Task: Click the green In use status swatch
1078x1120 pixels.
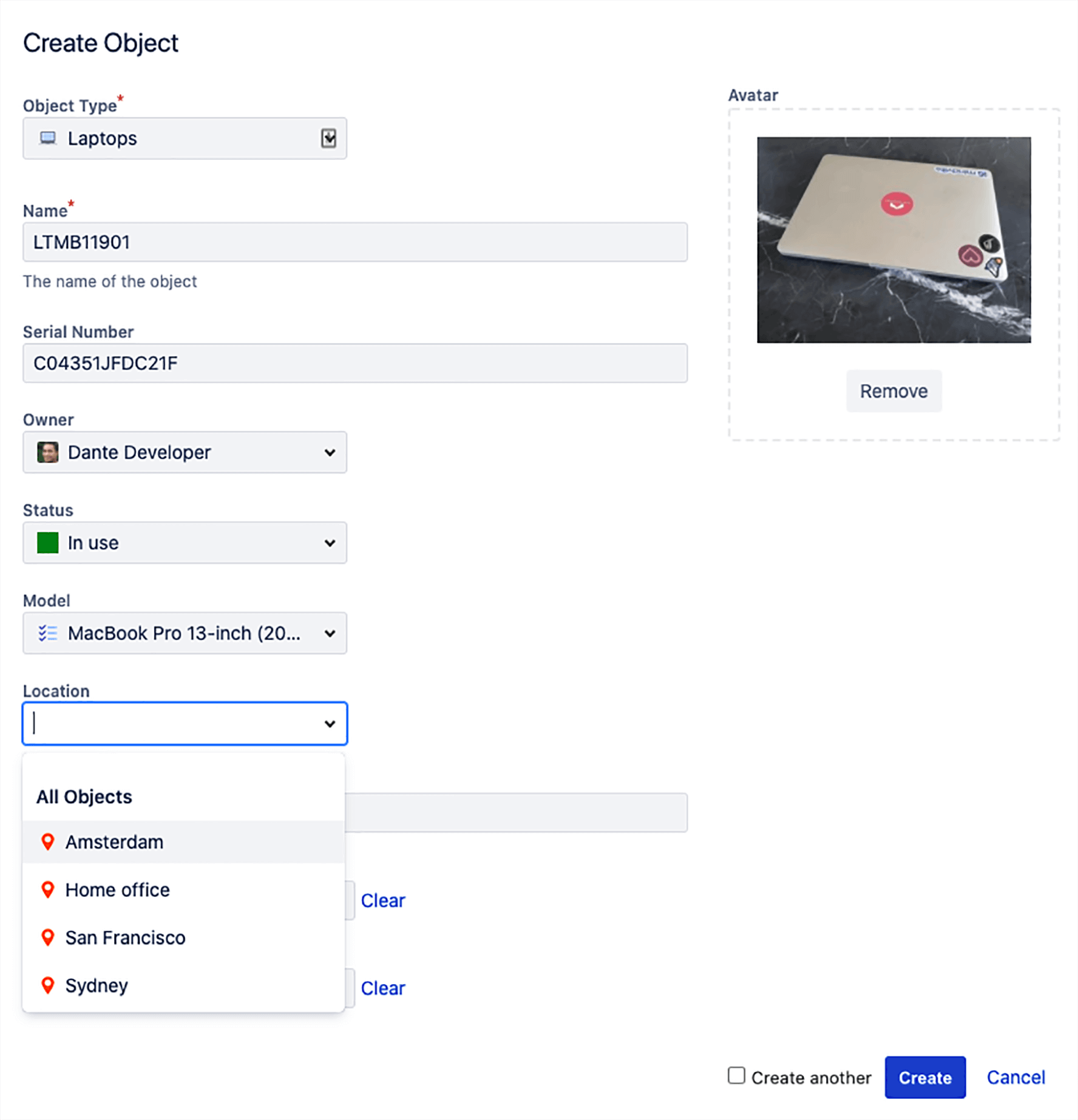Action: (x=47, y=543)
